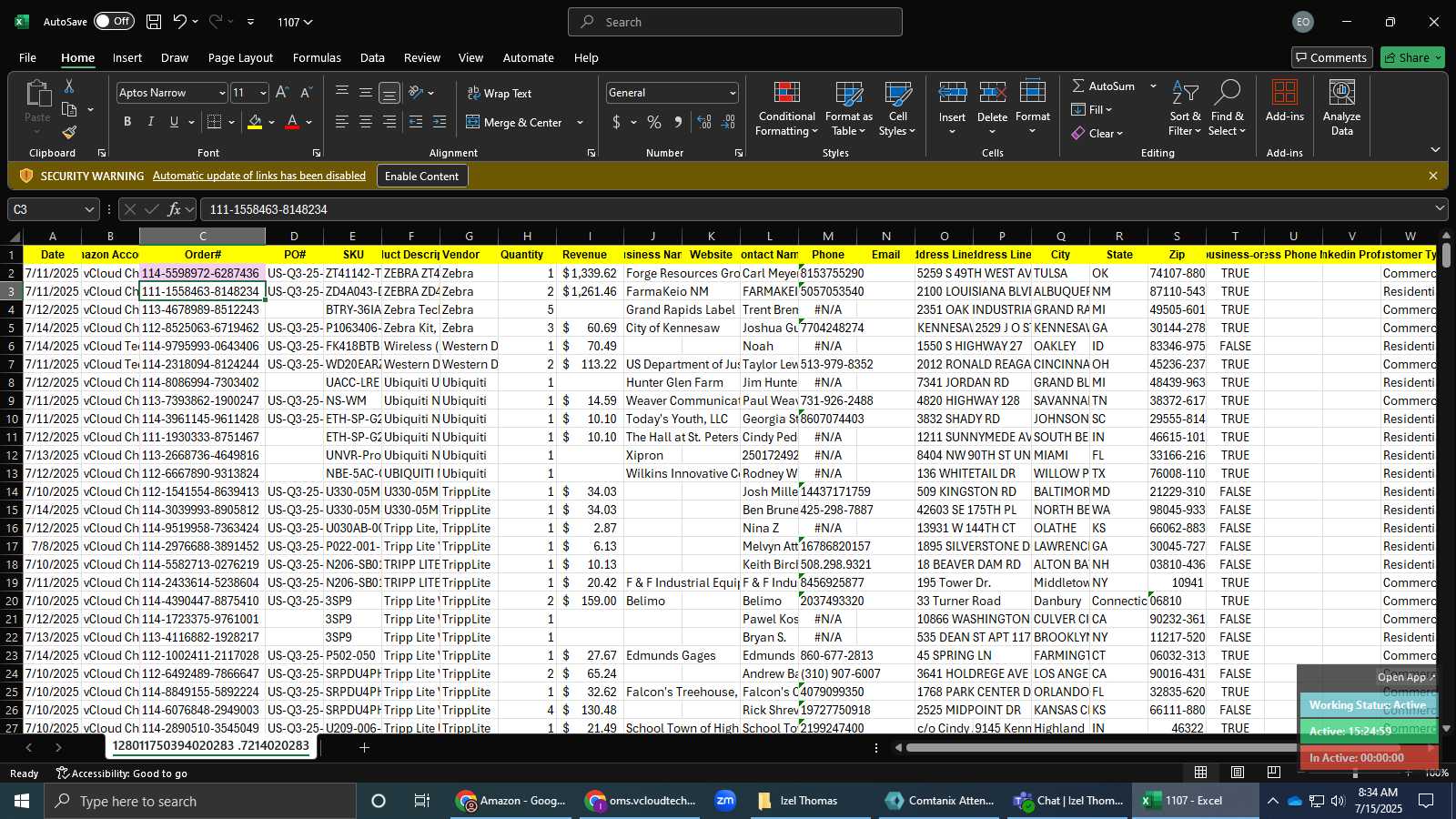The width and height of the screenshot is (1456, 819).
Task: Click the Fill Color yellow swatch
Action: tap(255, 122)
